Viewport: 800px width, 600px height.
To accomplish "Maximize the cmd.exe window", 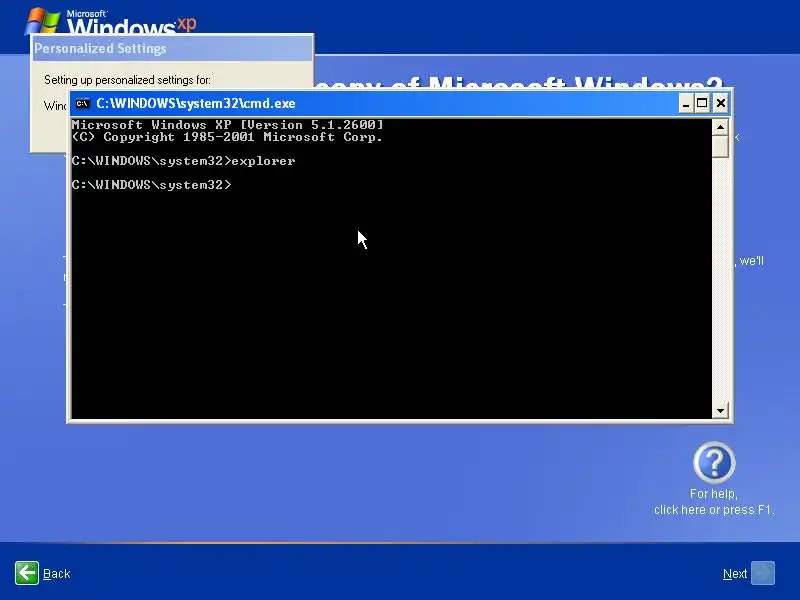I will point(702,104).
